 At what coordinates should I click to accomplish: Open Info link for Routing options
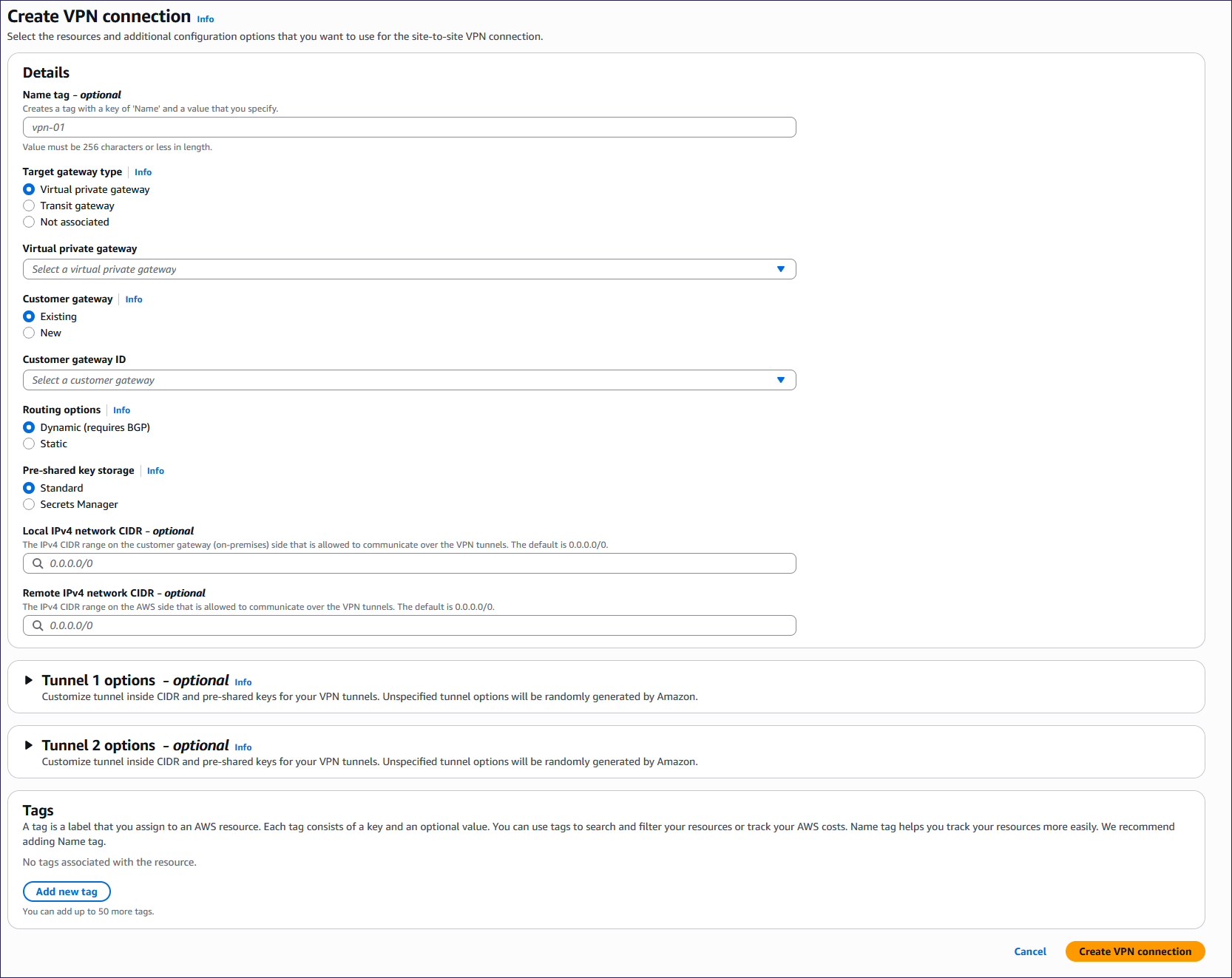121,410
